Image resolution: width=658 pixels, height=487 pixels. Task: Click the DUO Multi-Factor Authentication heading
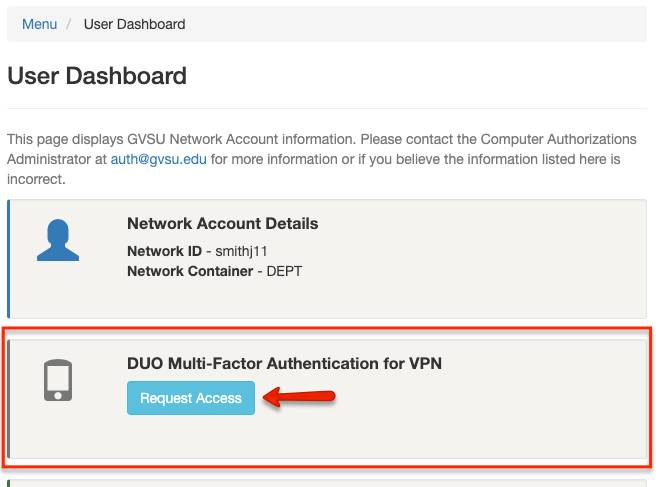[x=284, y=364]
